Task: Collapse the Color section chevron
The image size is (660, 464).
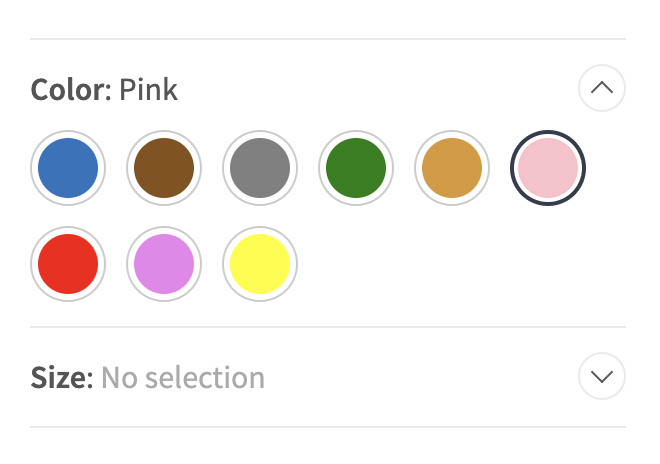Action: [602, 88]
